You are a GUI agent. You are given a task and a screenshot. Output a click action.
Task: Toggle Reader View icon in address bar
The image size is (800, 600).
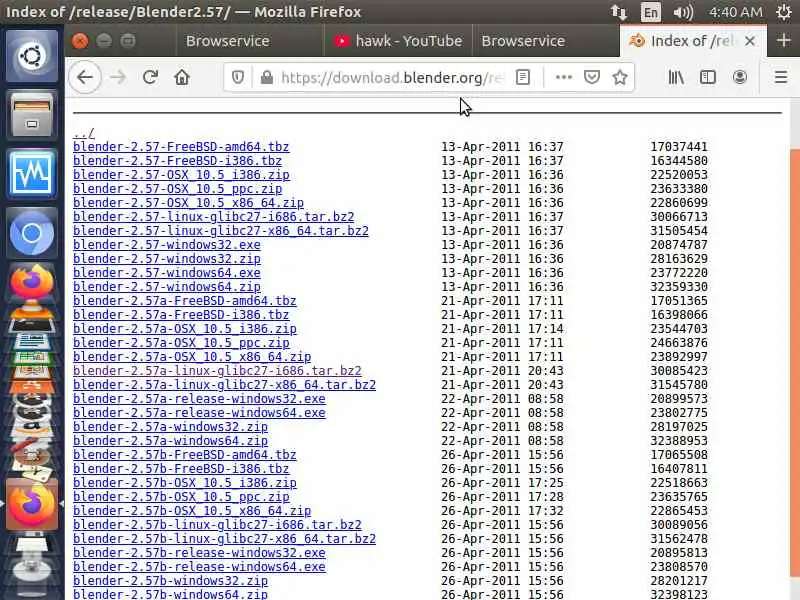click(523, 78)
